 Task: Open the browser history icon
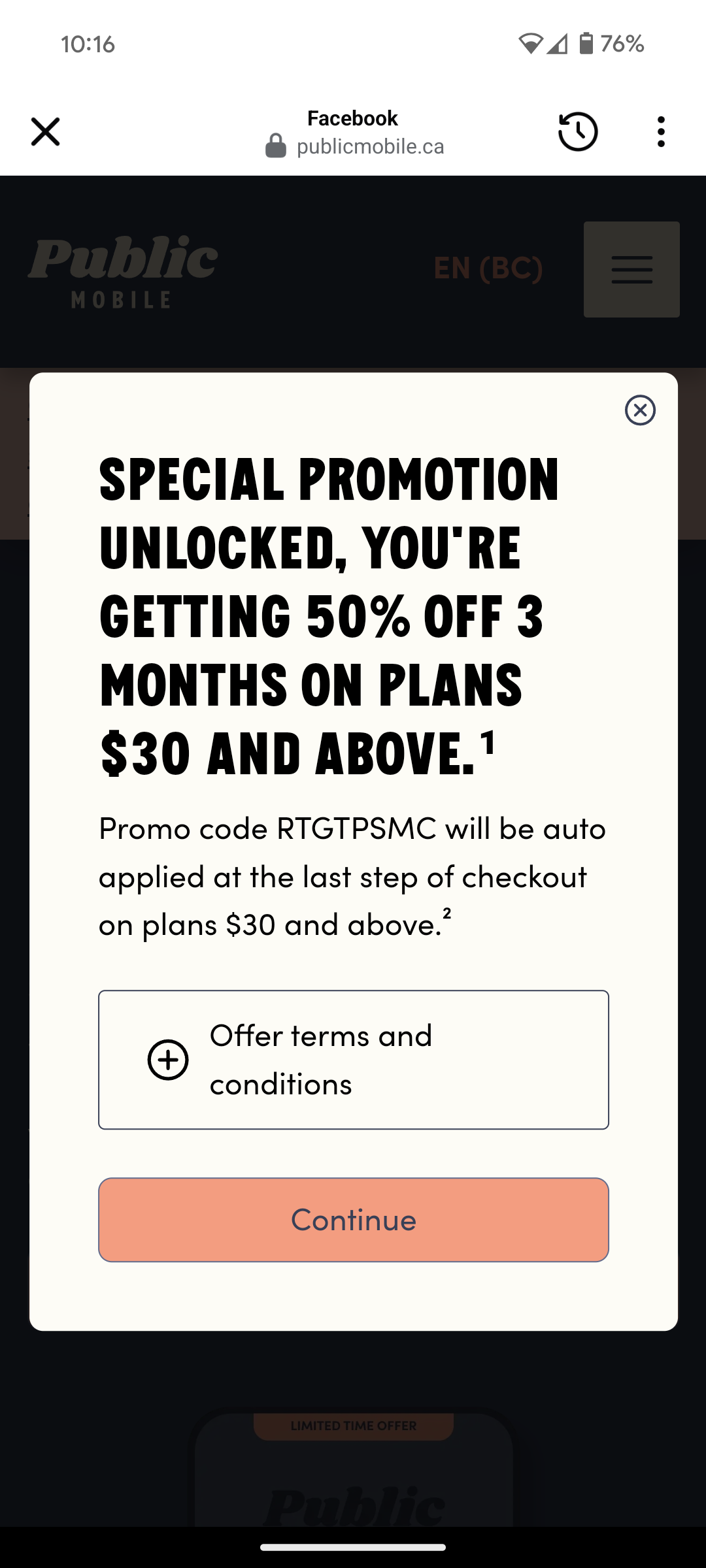(x=578, y=132)
